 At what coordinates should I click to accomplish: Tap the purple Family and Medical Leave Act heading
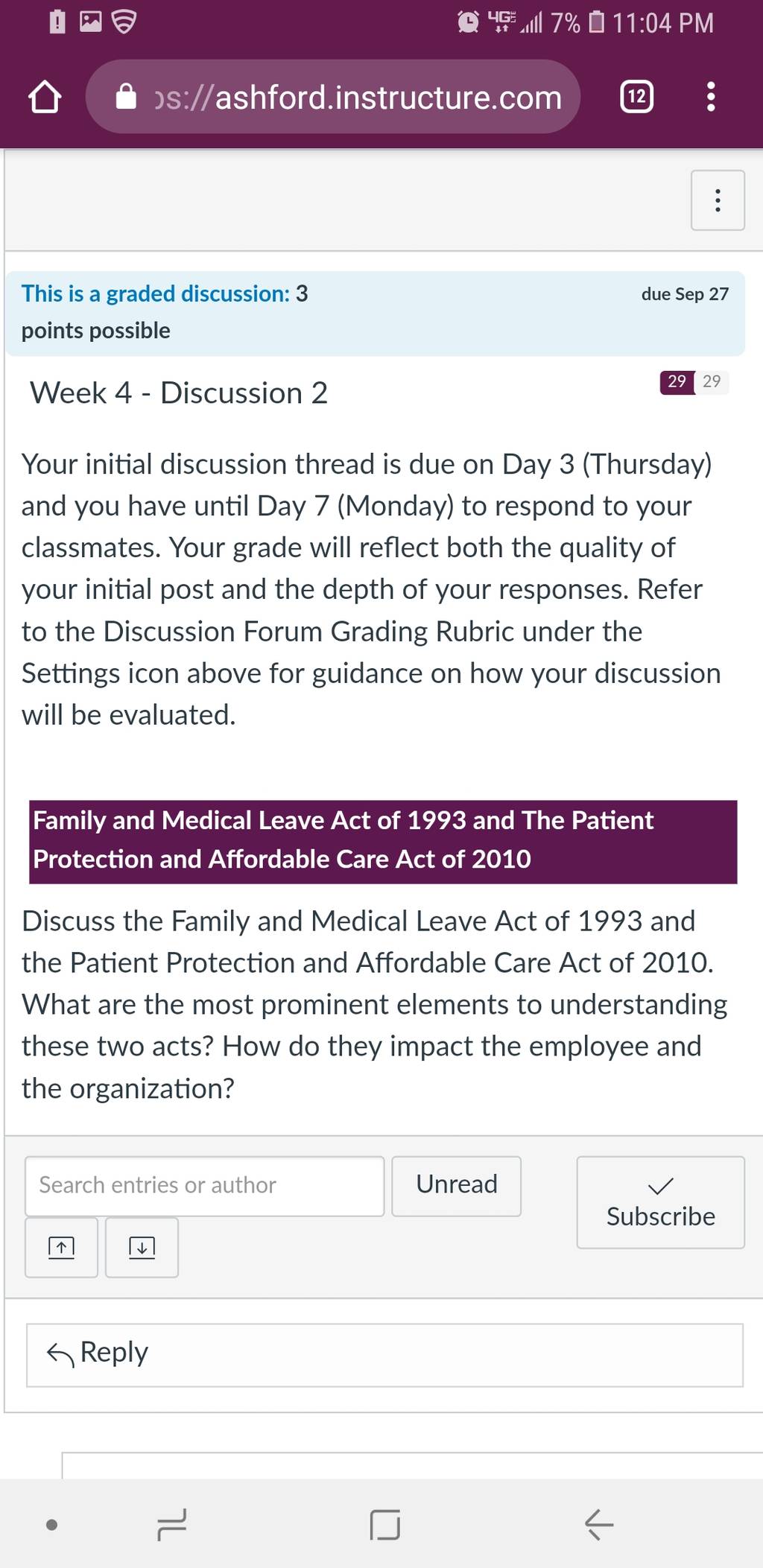coord(383,842)
